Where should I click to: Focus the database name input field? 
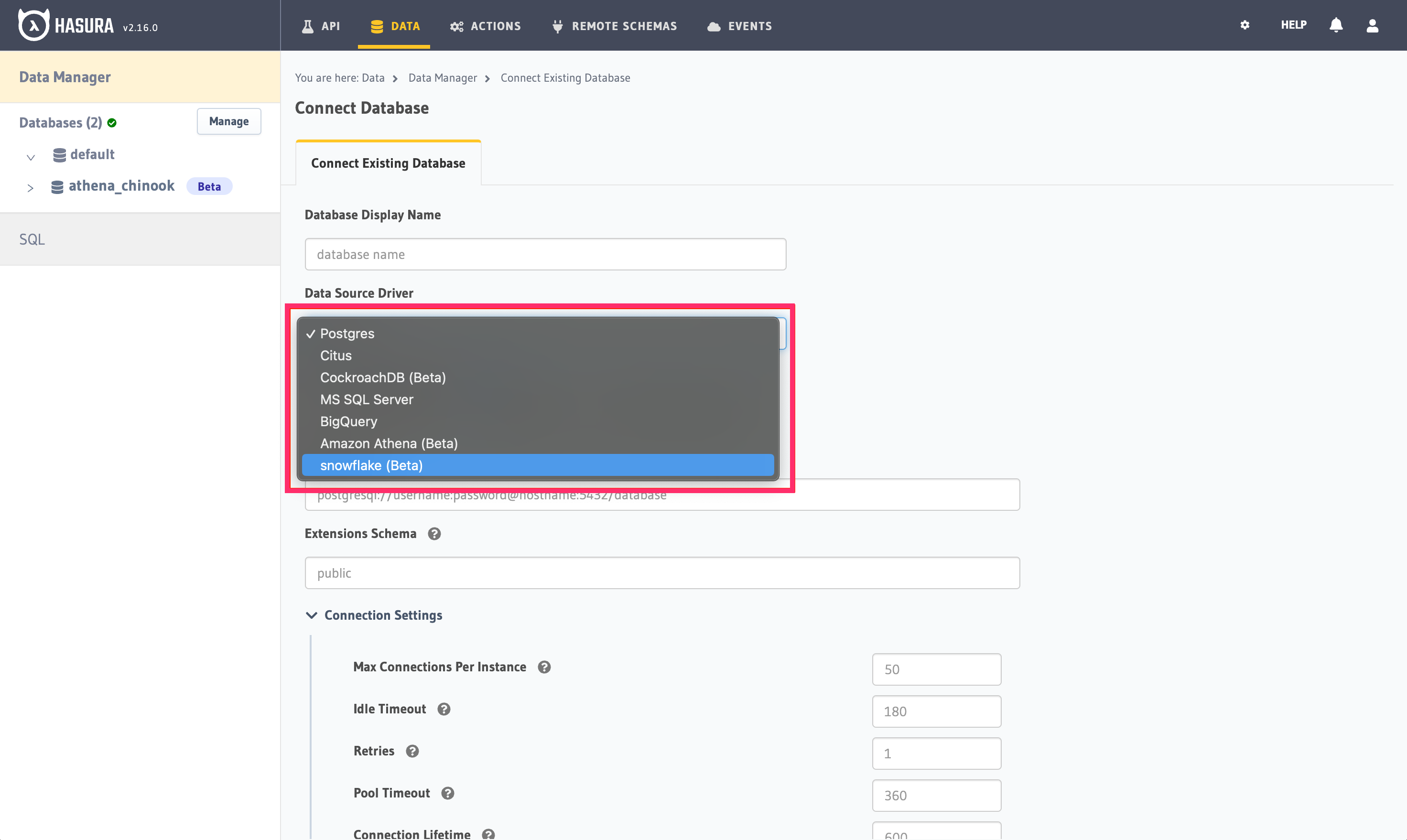pos(545,254)
